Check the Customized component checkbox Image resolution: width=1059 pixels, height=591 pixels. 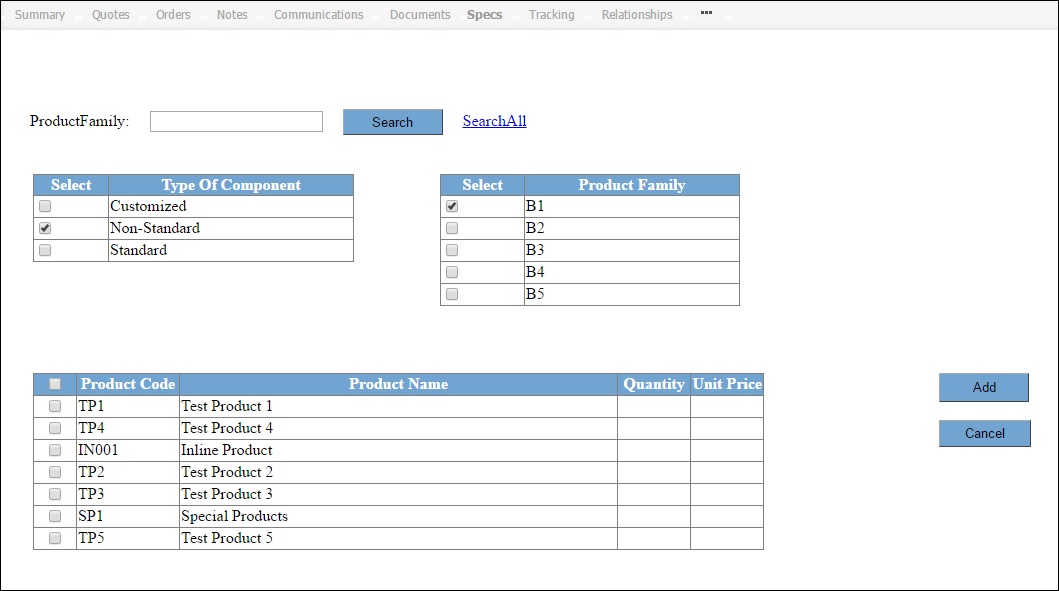tap(45, 206)
